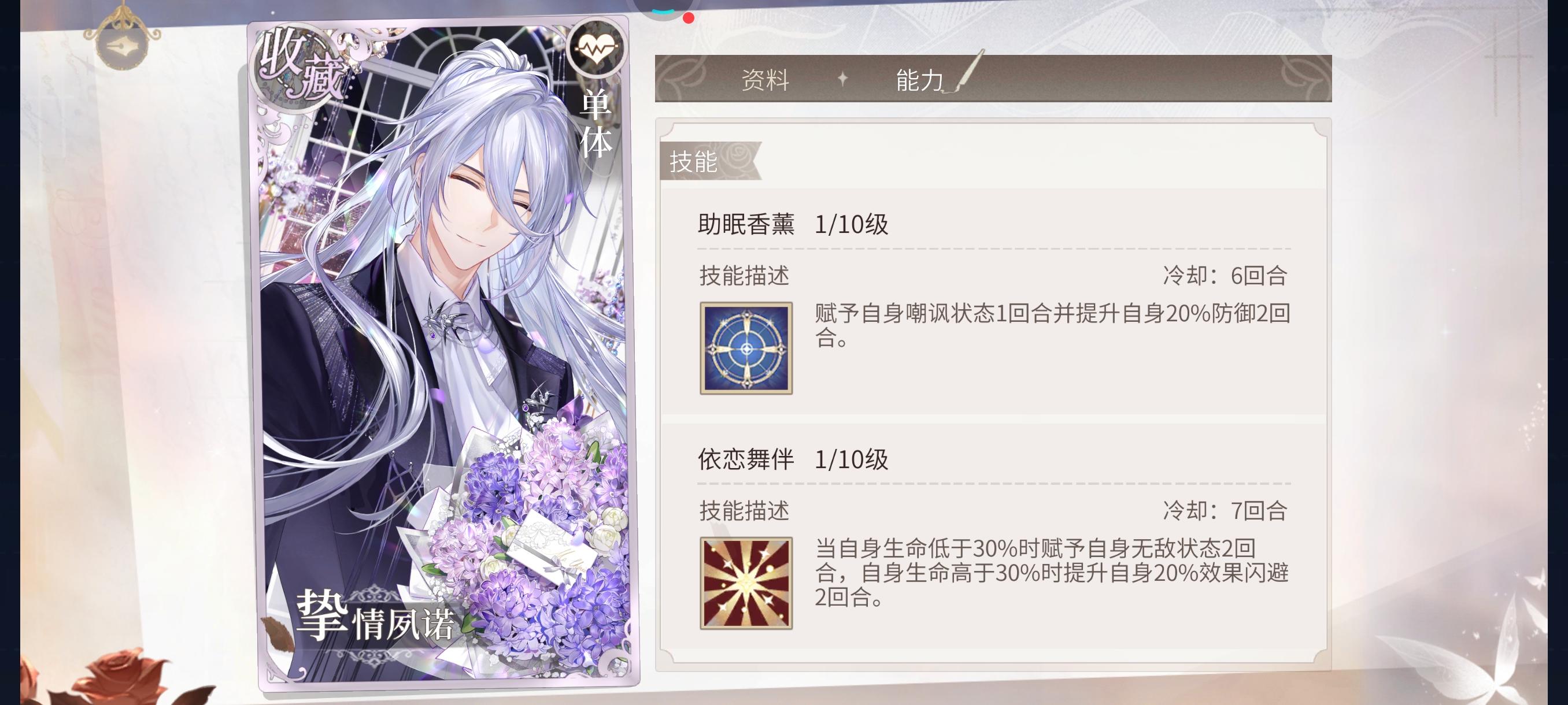1568x705 pixels.
Task: Click the heartbeat type icon on card
Action: (597, 48)
